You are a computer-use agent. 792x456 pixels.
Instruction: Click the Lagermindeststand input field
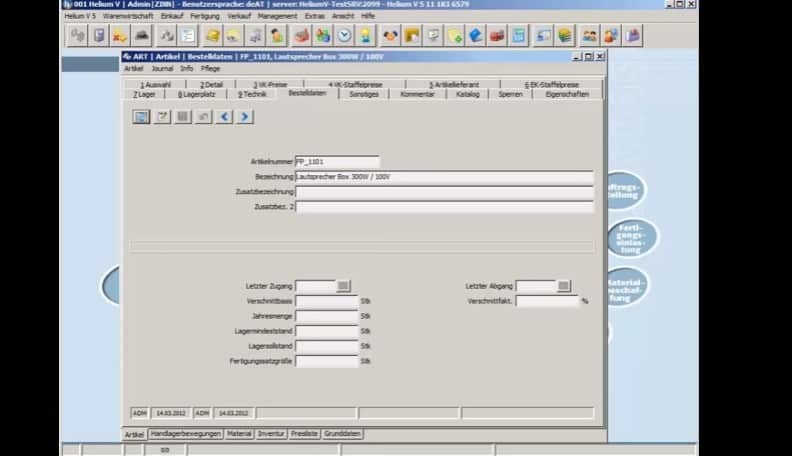pos(327,331)
